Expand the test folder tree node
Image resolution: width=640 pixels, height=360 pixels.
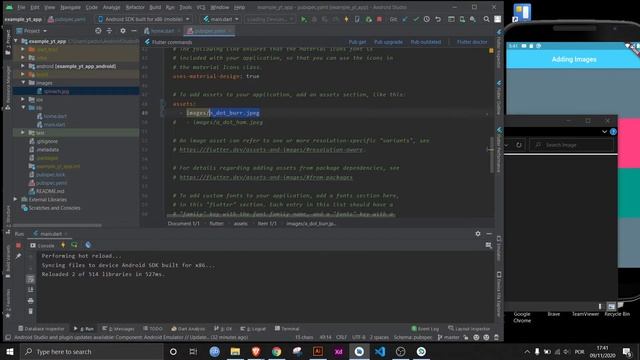23,132
